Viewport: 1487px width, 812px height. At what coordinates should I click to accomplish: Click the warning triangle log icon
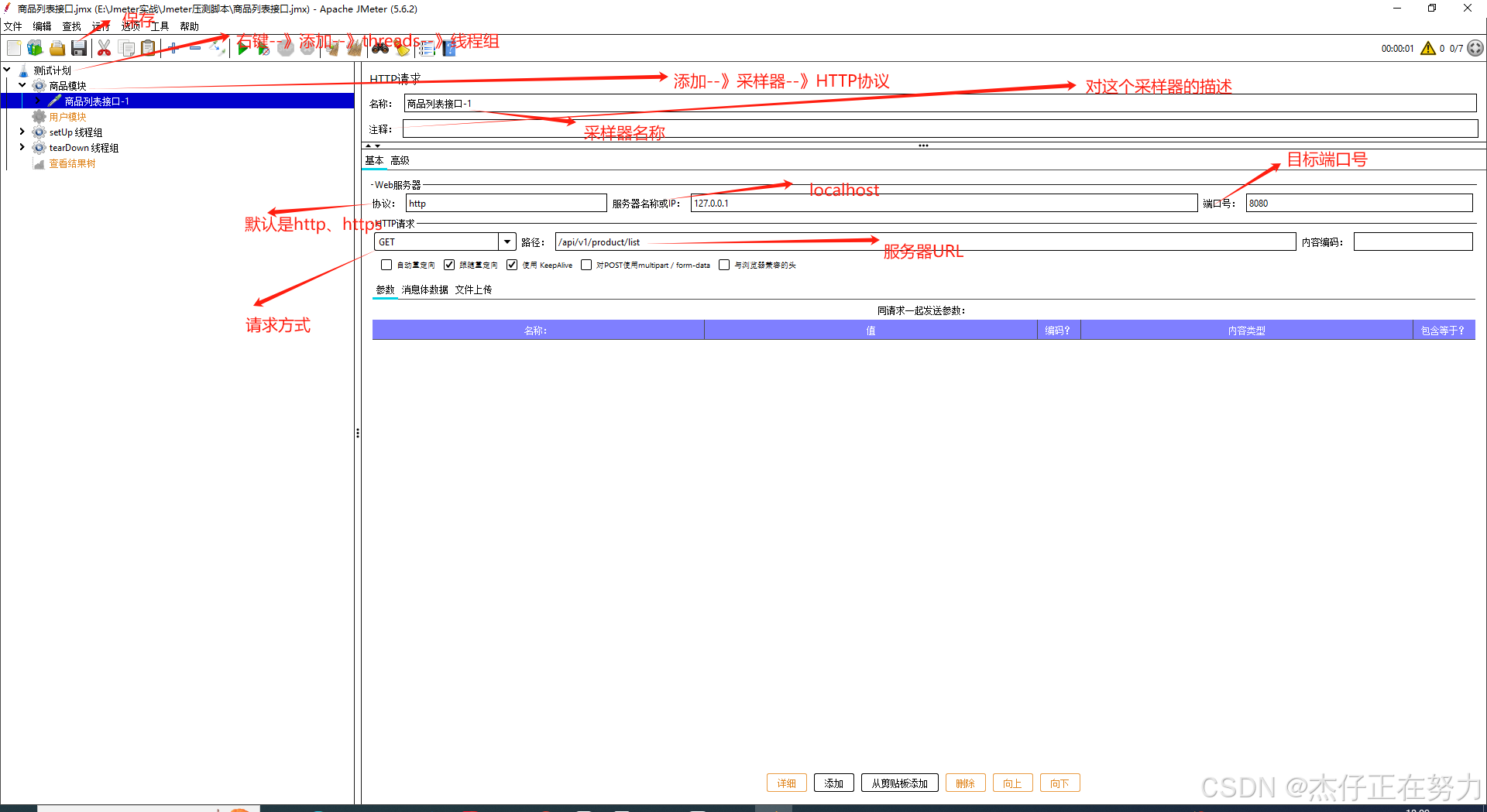[1427, 48]
